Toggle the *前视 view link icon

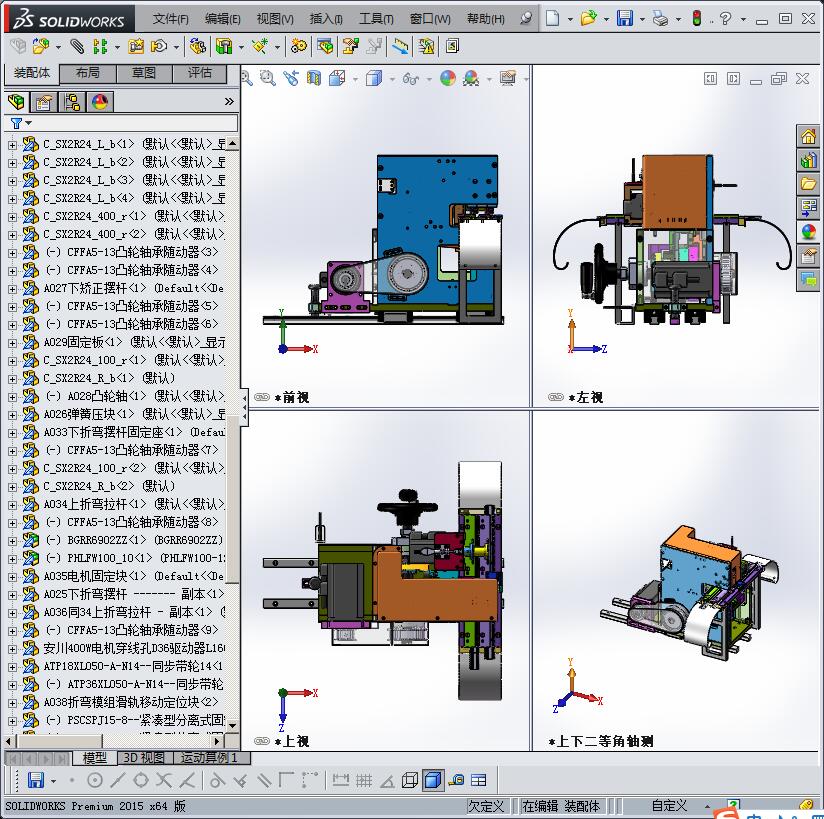point(262,397)
